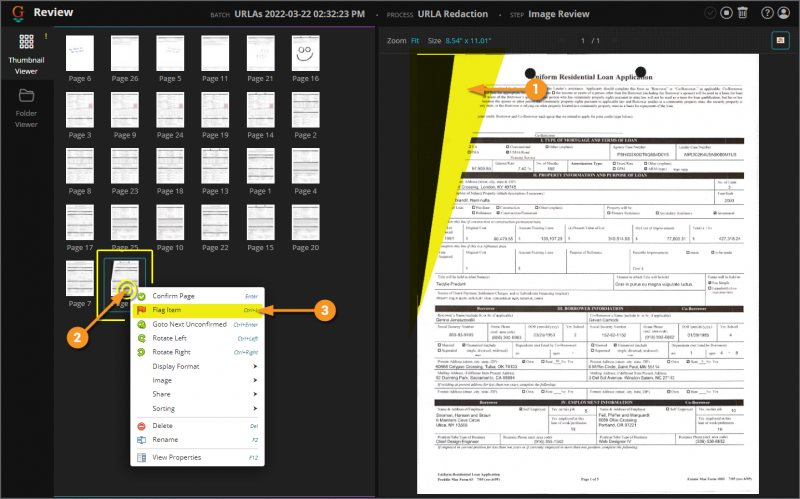
Task: Click the stop batch circle icon
Action: coord(726,13)
